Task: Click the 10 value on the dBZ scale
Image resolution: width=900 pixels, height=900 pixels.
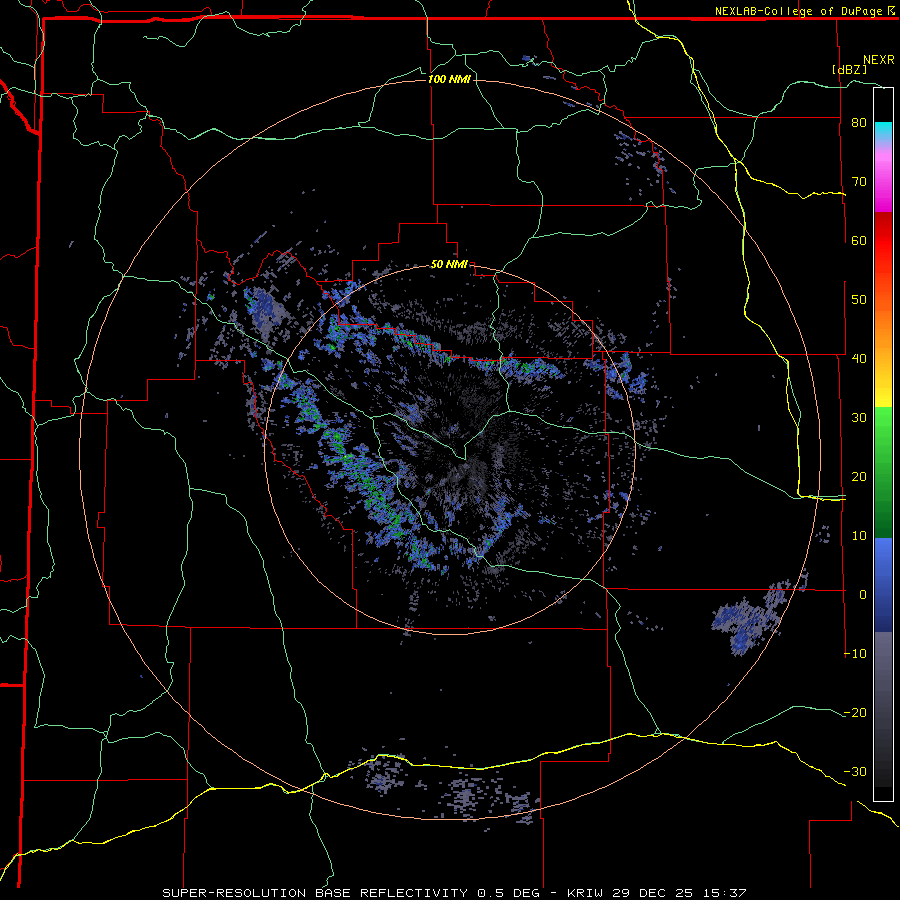Action: tap(859, 536)
